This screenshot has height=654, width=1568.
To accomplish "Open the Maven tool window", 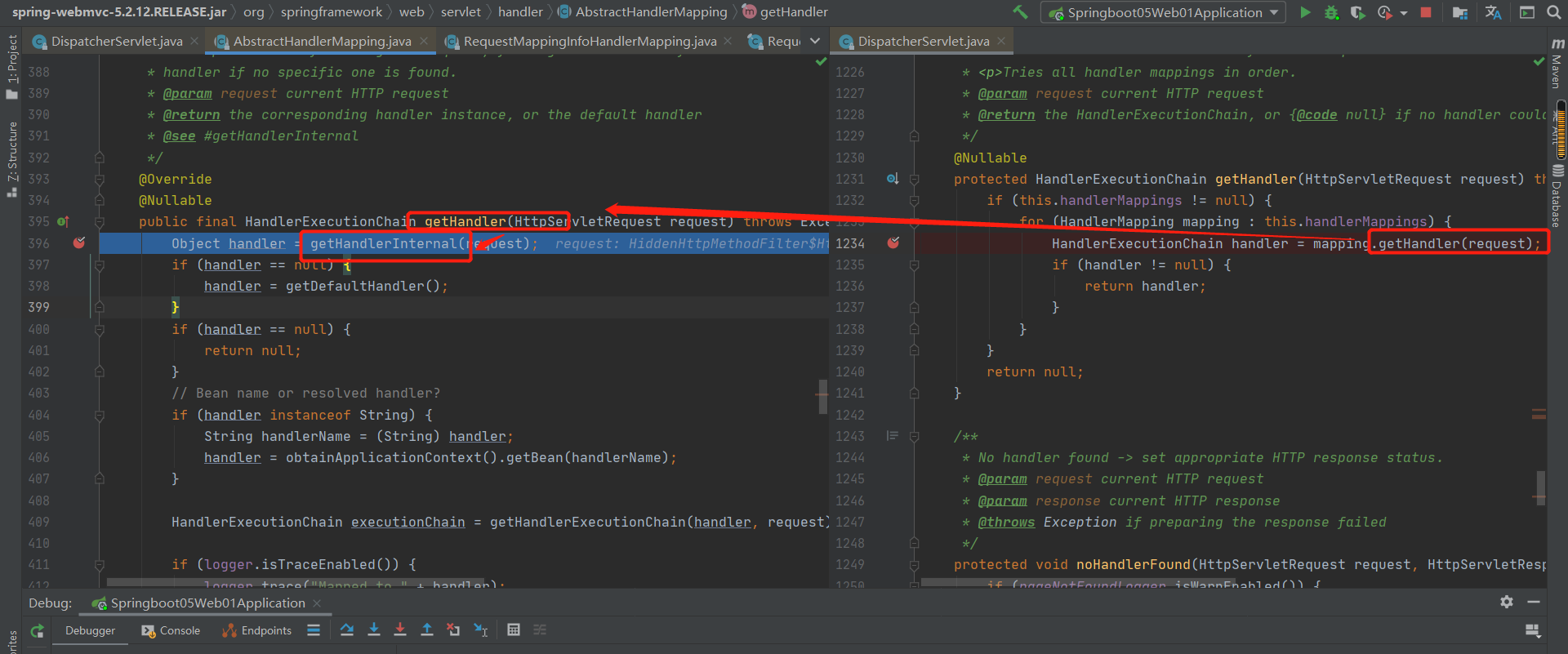I will pos(1557,64).
